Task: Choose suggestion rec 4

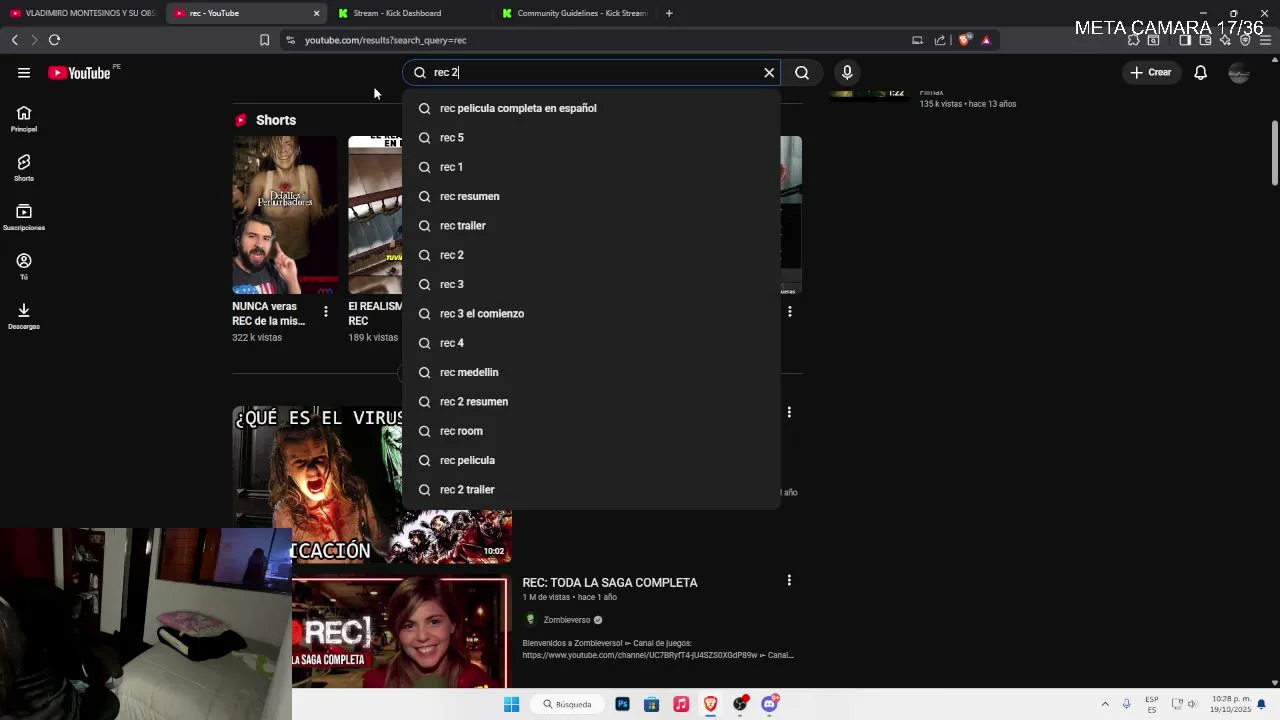Action: tap(591, 343)
